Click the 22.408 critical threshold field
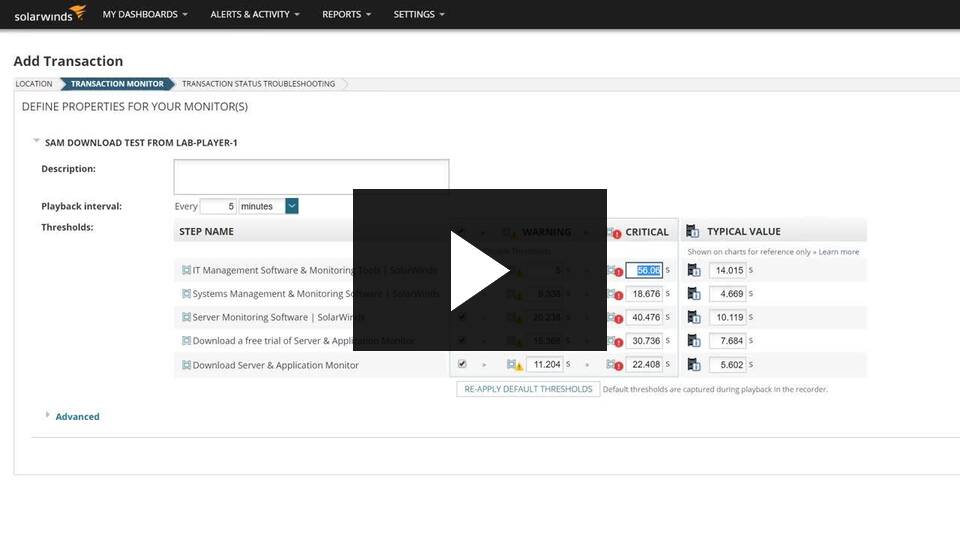This screenshot has width=960, height=540. 644,364
